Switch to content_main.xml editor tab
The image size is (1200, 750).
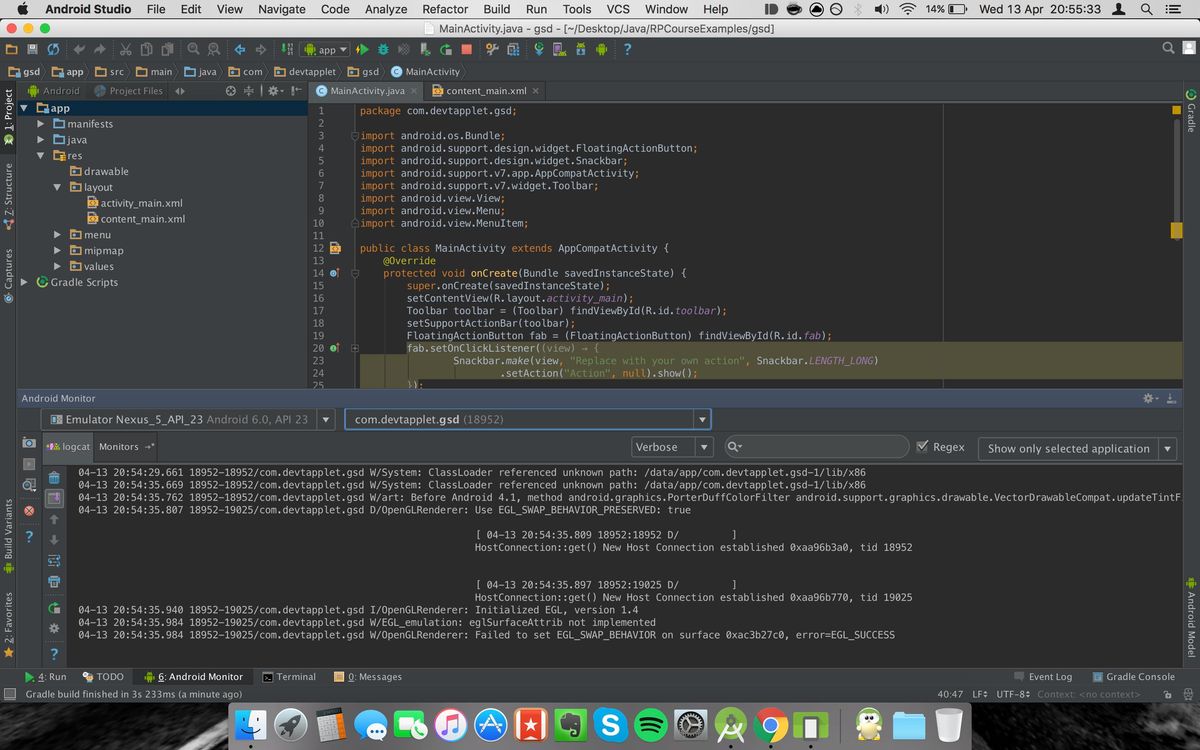[x=486, y=91]
